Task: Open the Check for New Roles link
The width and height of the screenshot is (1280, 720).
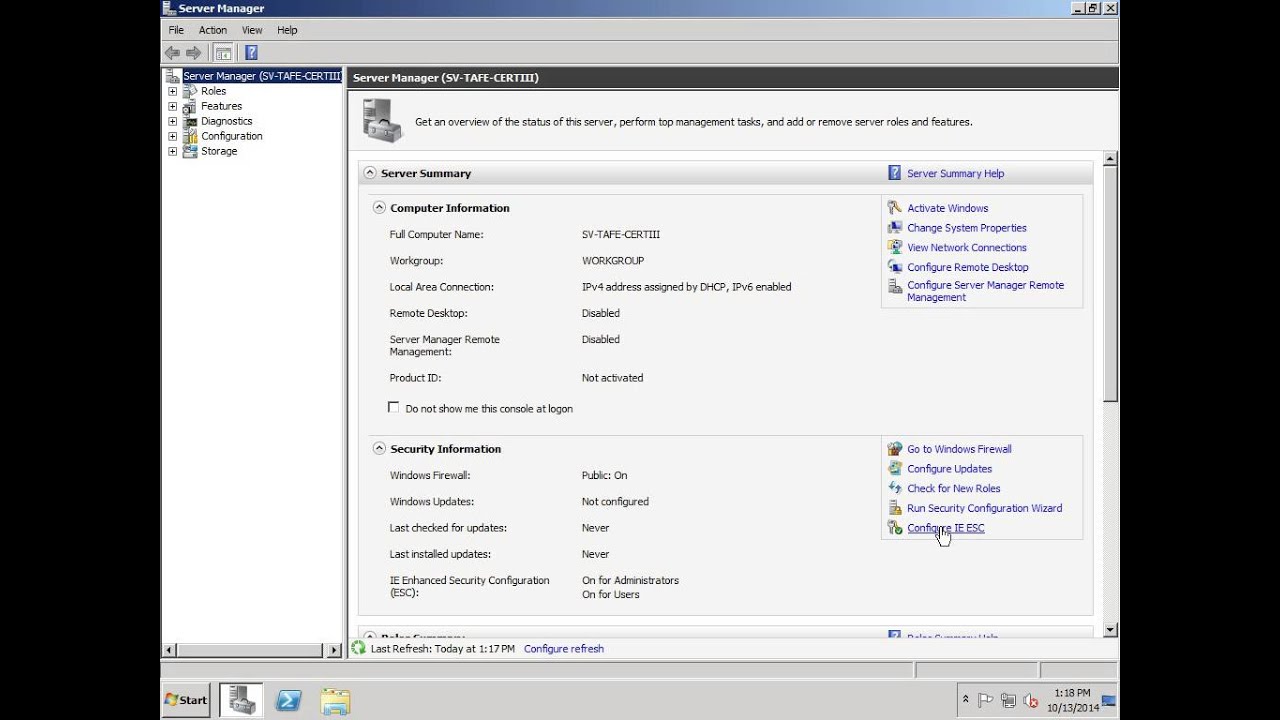Action: pos(953,488)
